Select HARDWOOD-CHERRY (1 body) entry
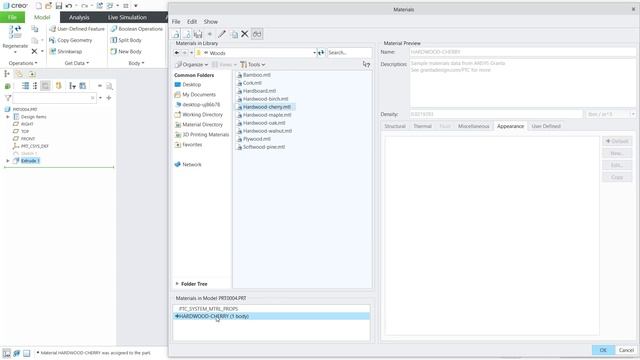This screenshot has width=640, height=360. [271, 316]
